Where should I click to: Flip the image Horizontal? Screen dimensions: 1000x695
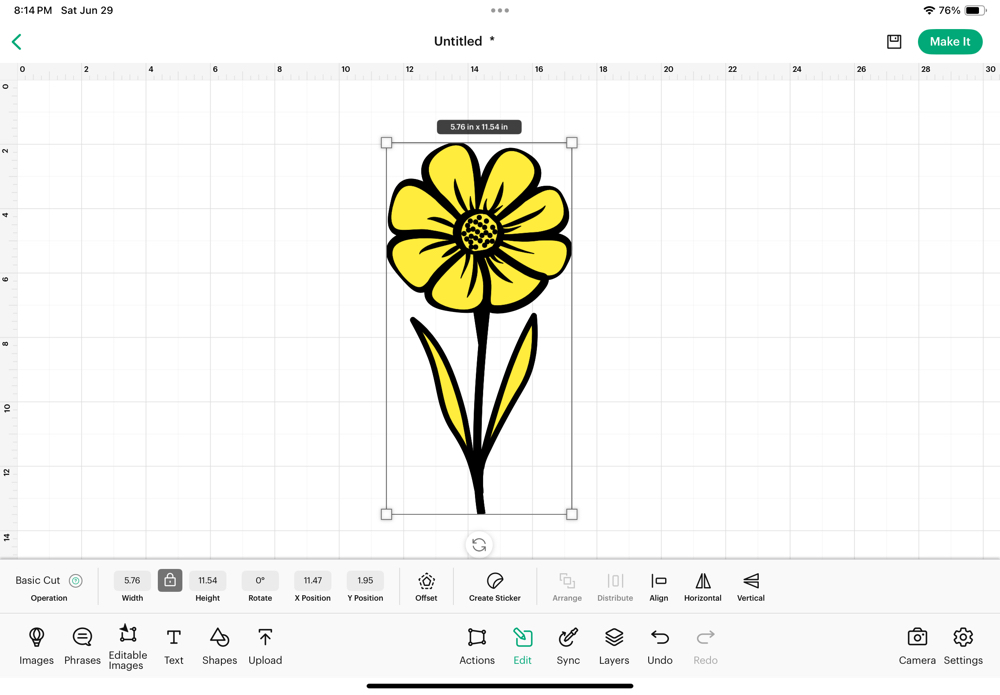coord(703,587)
